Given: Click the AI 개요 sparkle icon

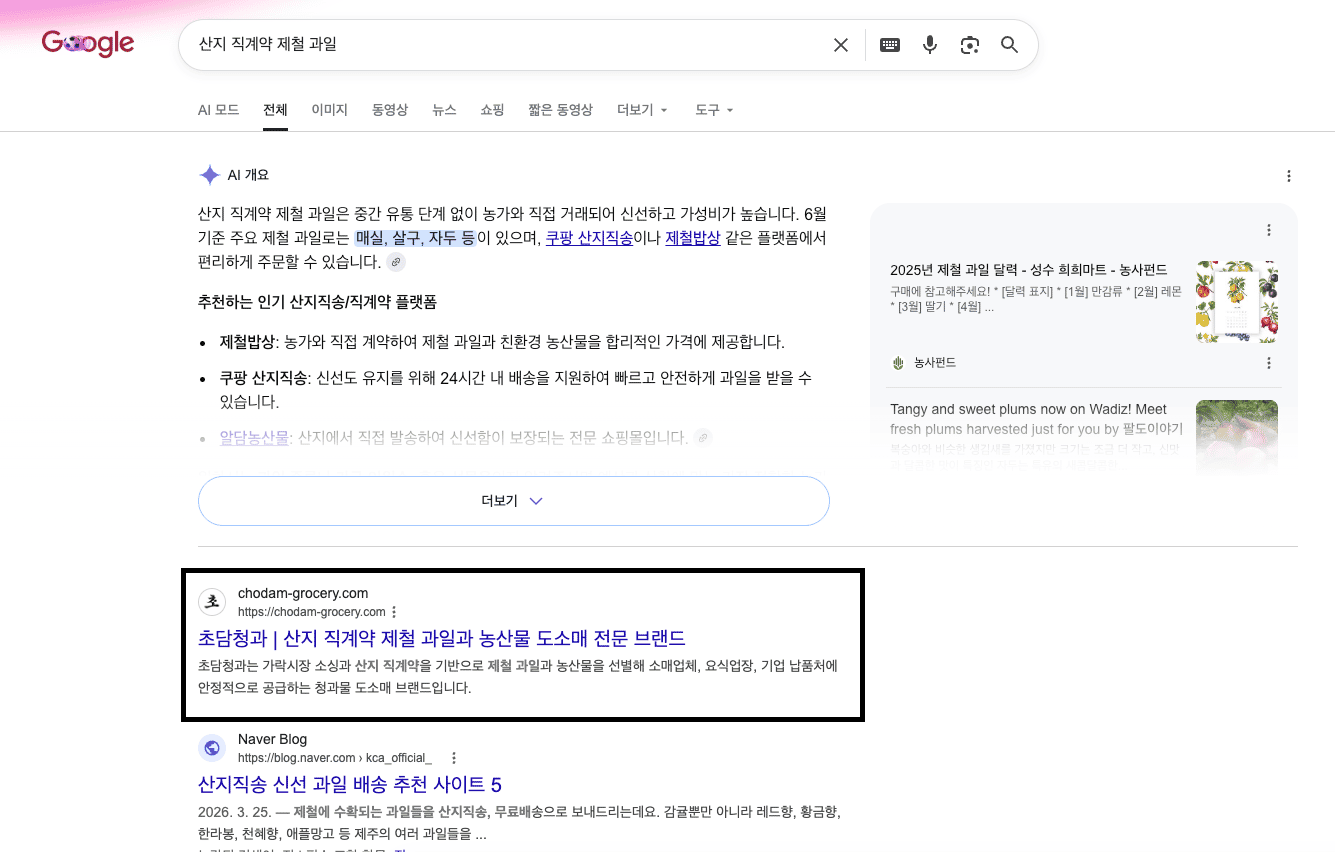Looking at the screenshot, I should coord(209,175).
